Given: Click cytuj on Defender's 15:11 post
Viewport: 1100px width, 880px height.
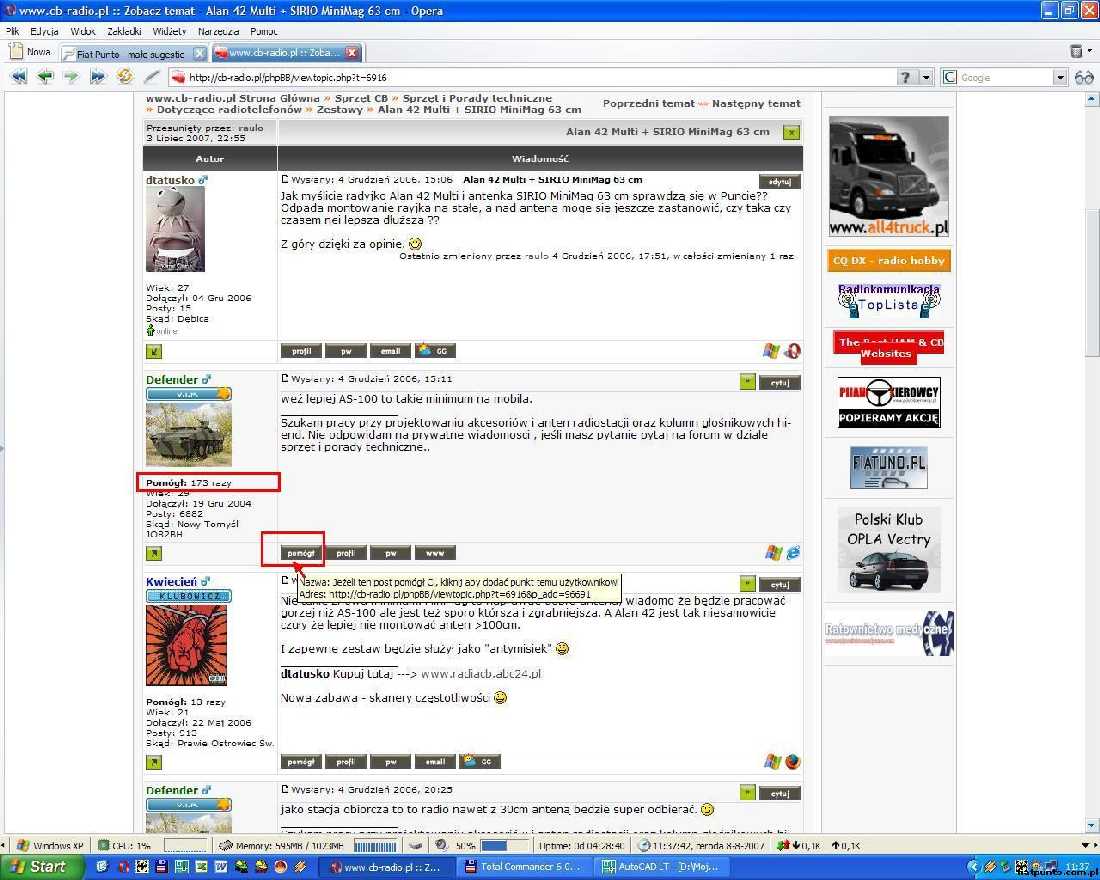Looking at the screenshot, I should [779, 382].
